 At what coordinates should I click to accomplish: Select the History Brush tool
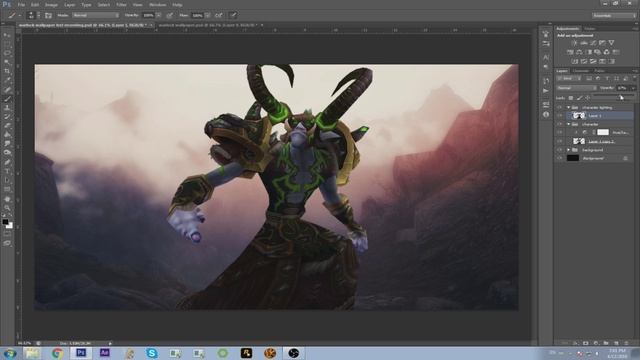pos(7,117)
